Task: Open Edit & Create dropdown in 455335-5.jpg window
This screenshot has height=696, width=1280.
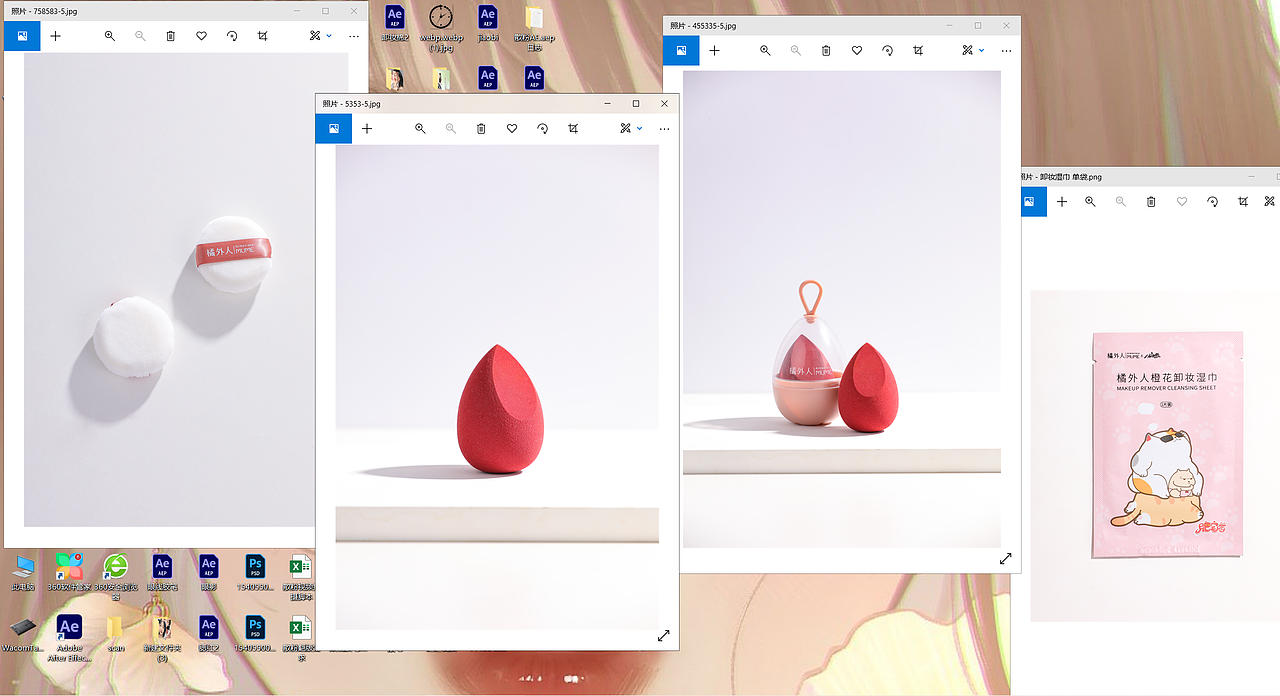Action: [973, 50]
